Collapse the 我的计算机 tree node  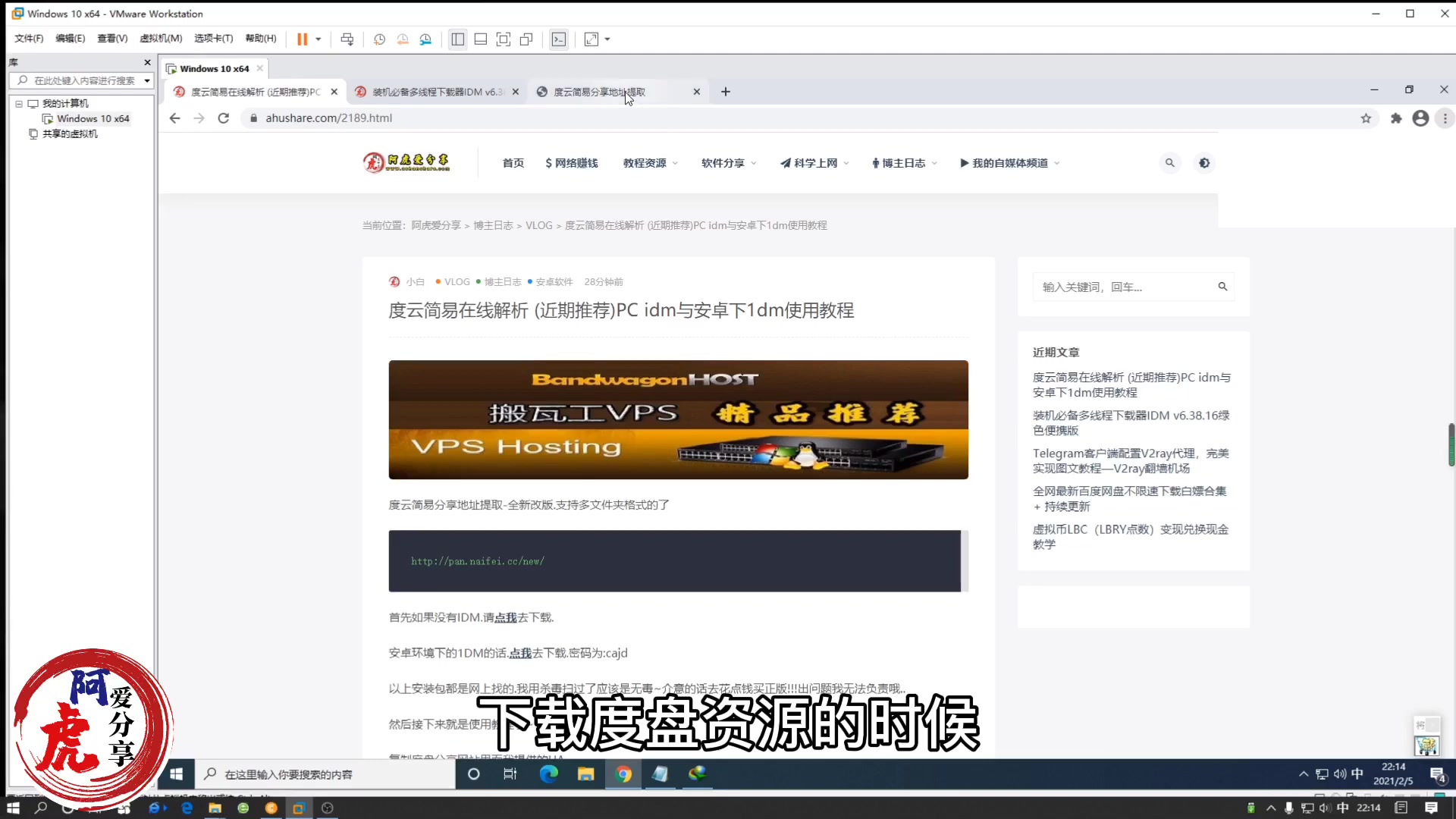coord(19,103)
